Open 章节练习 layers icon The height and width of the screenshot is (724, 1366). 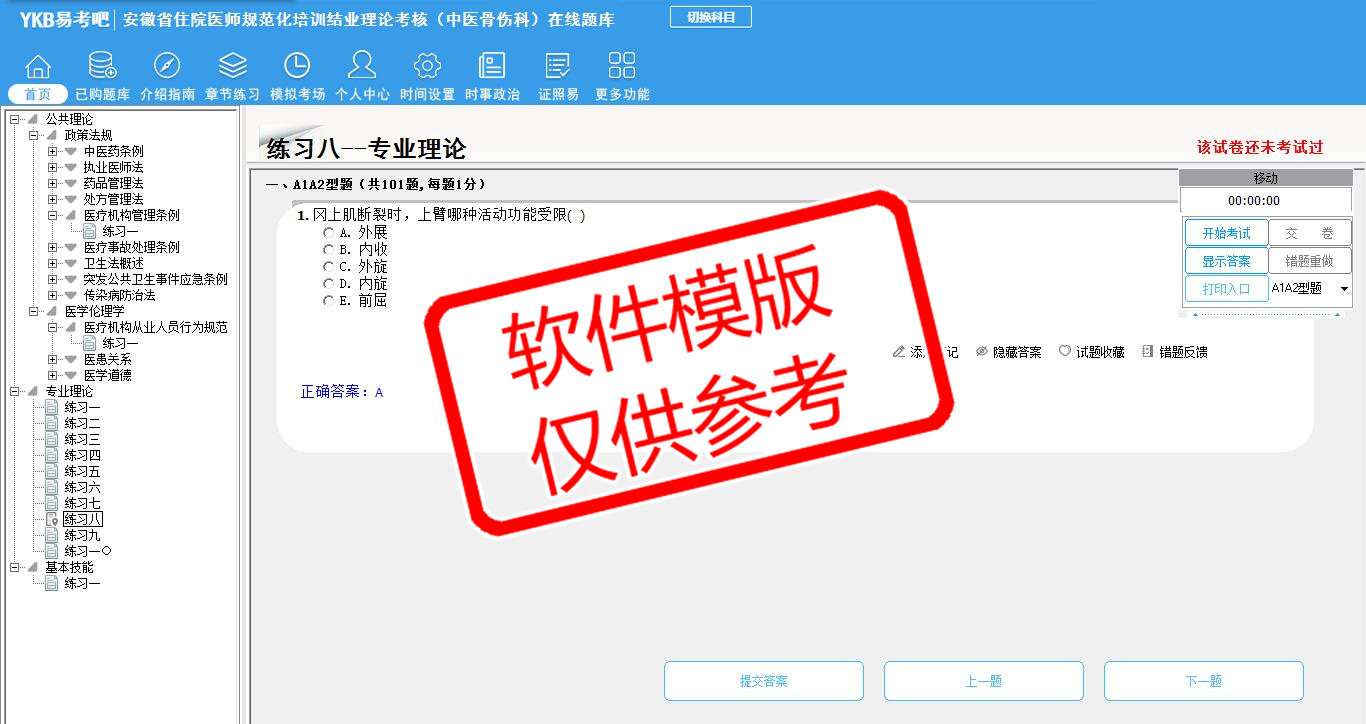[232, 67]
